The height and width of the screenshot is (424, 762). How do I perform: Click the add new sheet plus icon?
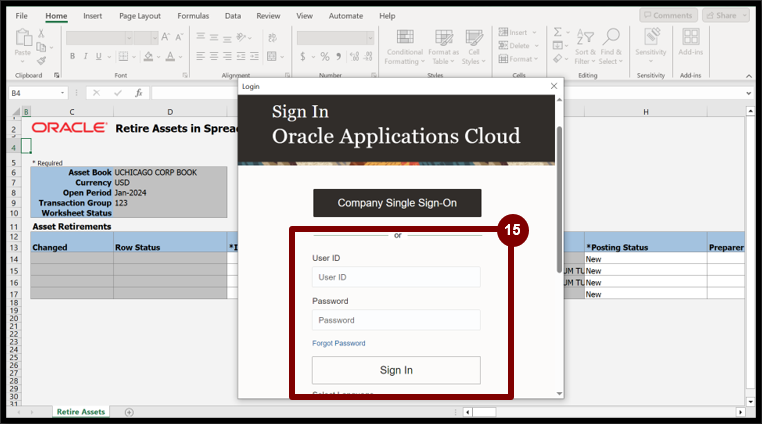129,412
